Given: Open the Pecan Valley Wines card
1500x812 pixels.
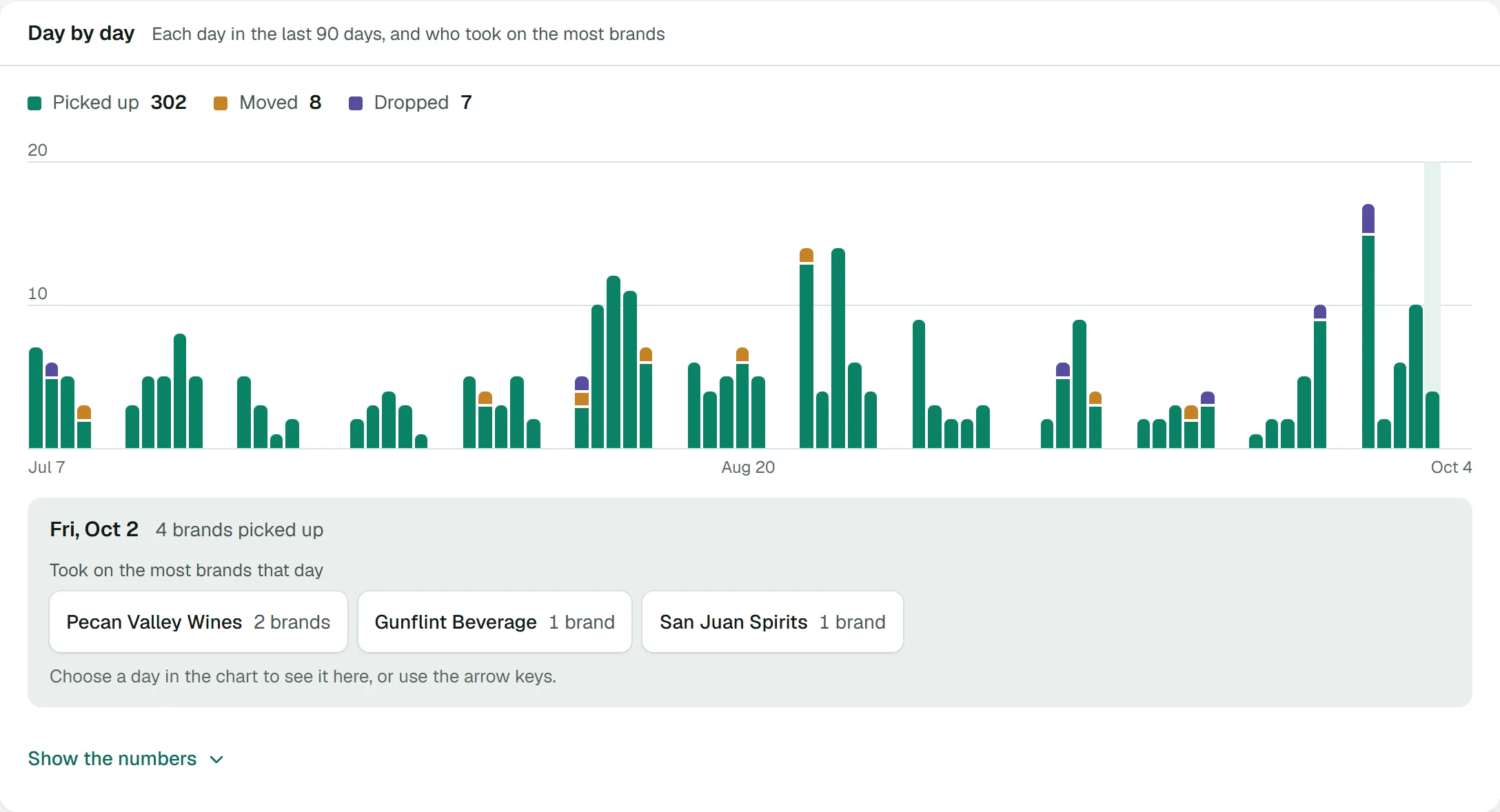Looking at the screenshot, I should point(199,622).
